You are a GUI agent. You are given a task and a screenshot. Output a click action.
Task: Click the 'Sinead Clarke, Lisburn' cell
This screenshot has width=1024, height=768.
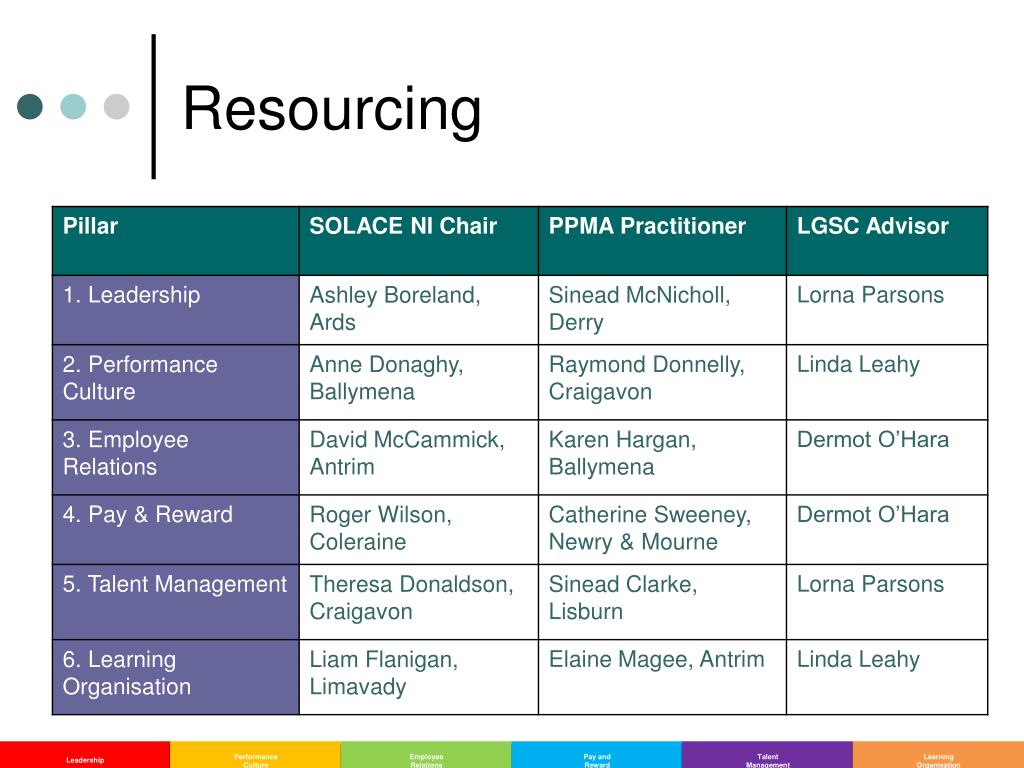pos(662,602)
